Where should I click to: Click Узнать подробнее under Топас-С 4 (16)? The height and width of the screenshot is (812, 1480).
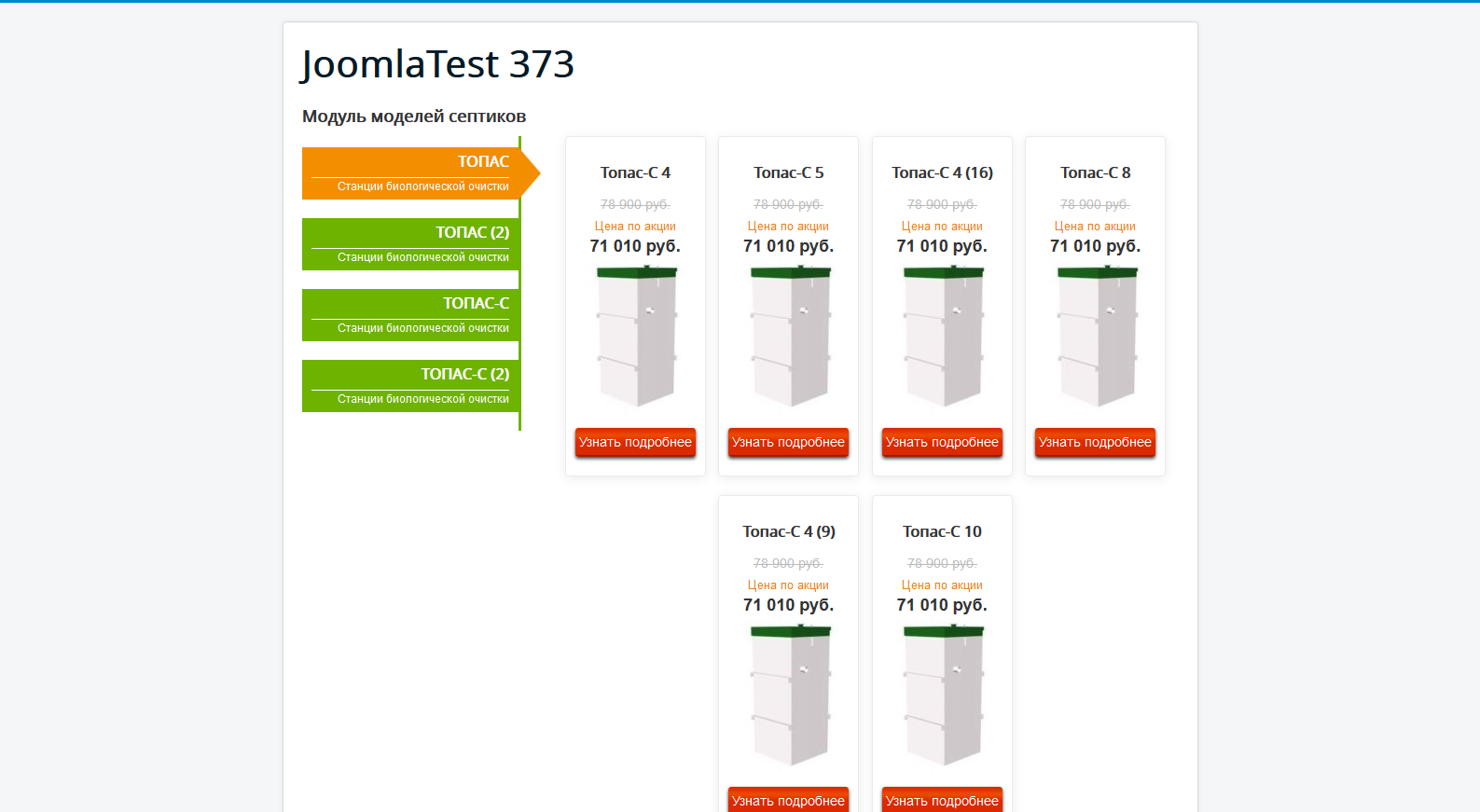[x=942, y=442]
